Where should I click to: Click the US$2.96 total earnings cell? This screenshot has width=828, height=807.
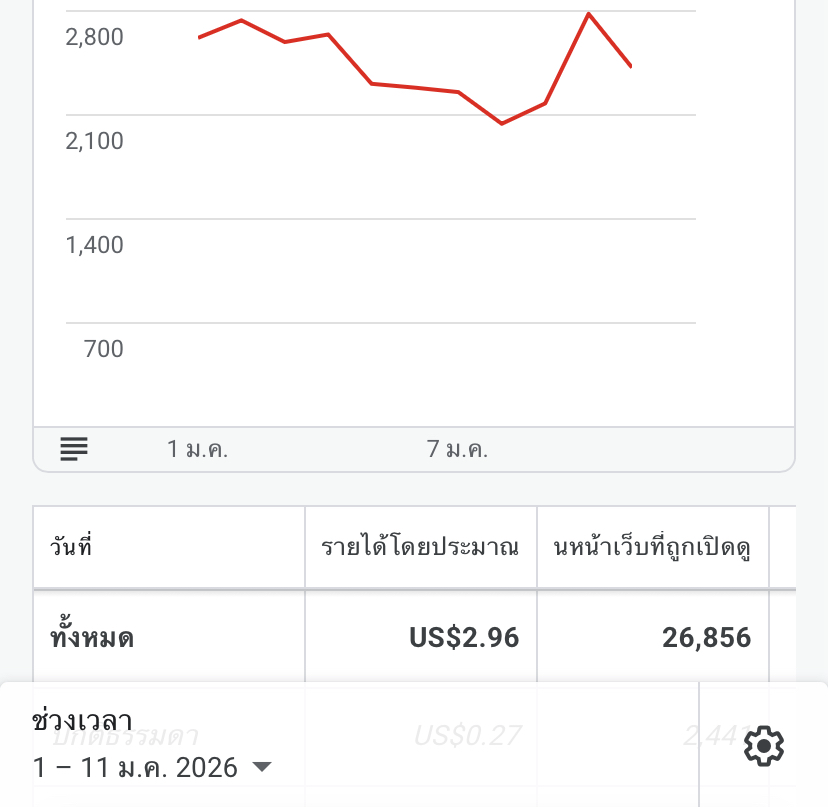click(x=464, y=637)
